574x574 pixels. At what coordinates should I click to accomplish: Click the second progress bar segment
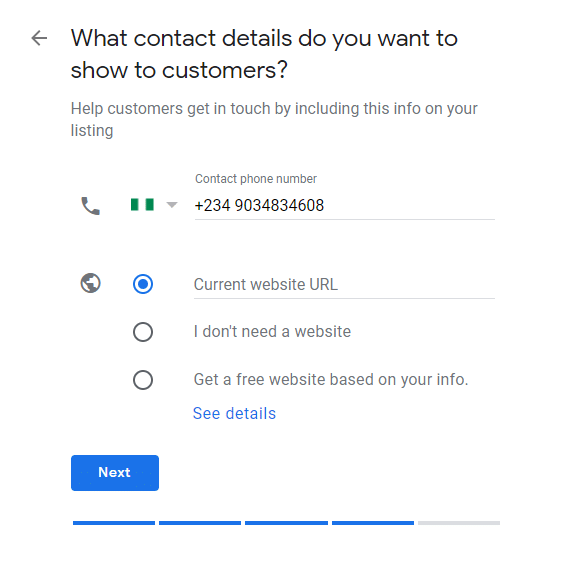200,523
